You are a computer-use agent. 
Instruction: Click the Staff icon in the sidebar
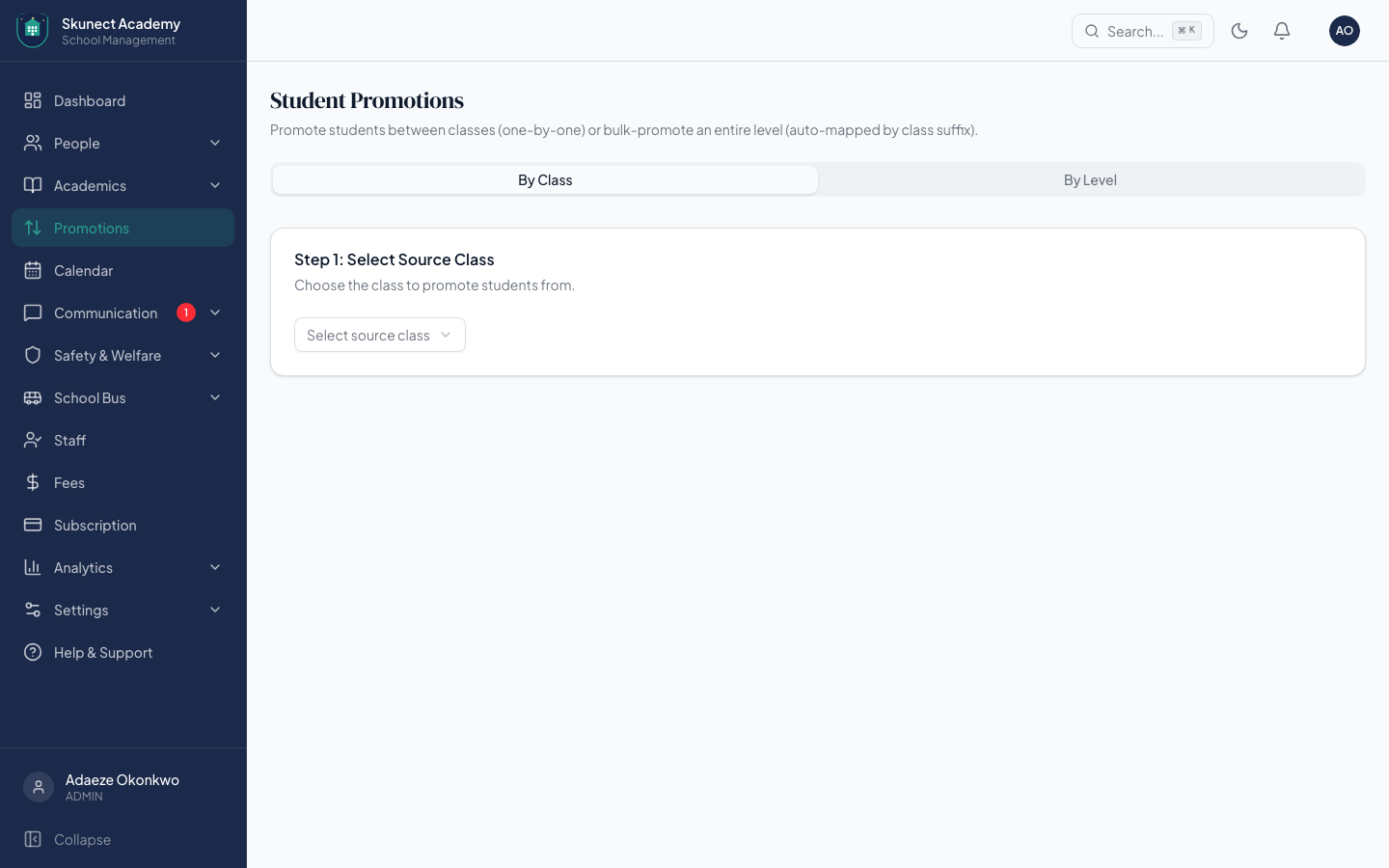click(33, 440)
